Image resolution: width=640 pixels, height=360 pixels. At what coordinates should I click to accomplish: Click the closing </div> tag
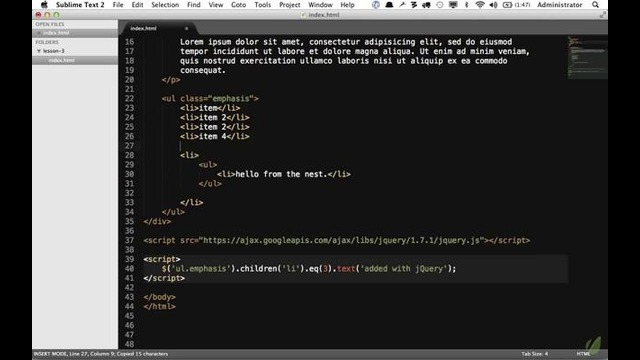pyautogui.click(x=157, y=221)
